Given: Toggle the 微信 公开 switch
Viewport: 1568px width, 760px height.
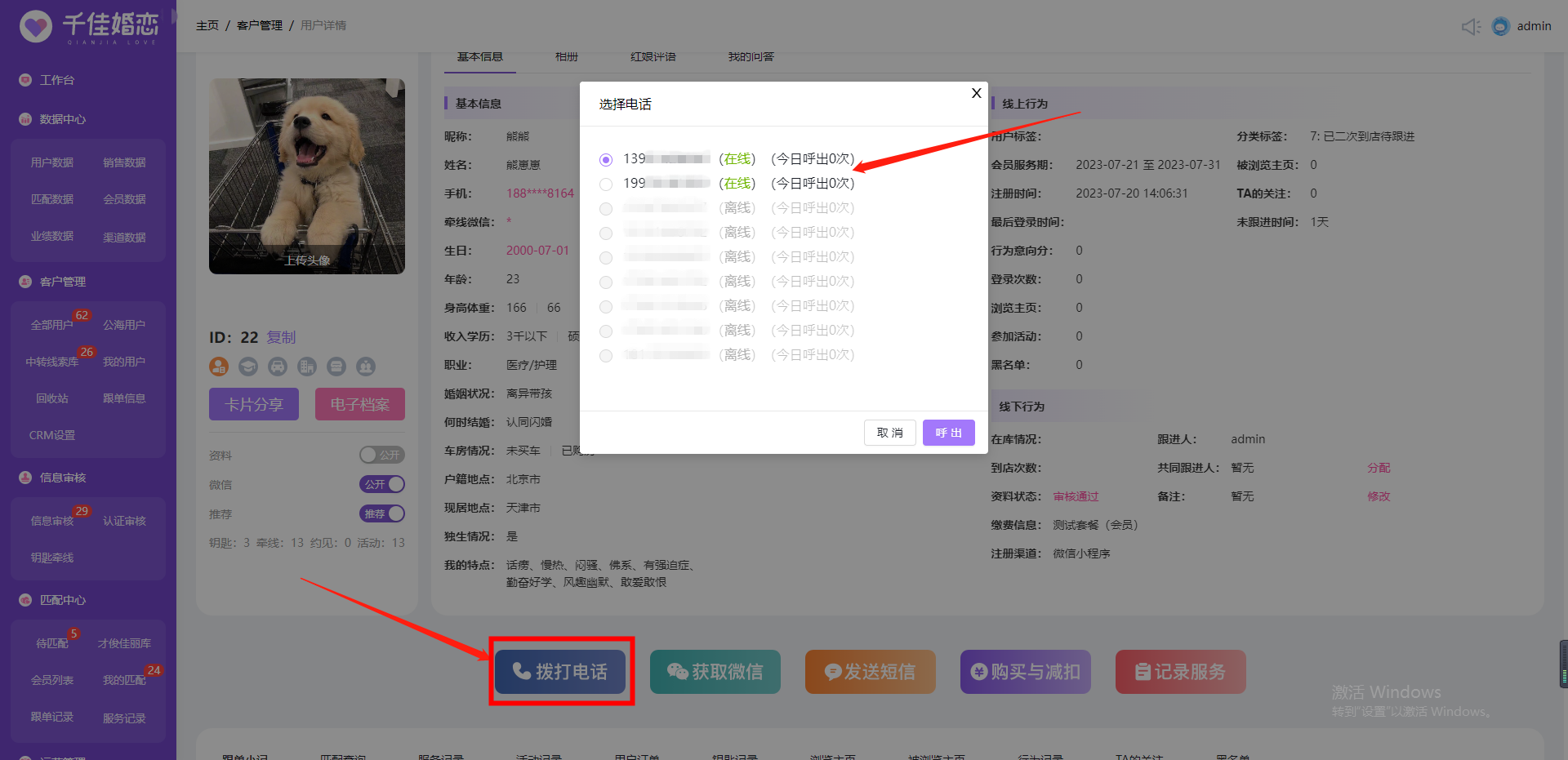Looking at the screenshot, I should point(382,484).
